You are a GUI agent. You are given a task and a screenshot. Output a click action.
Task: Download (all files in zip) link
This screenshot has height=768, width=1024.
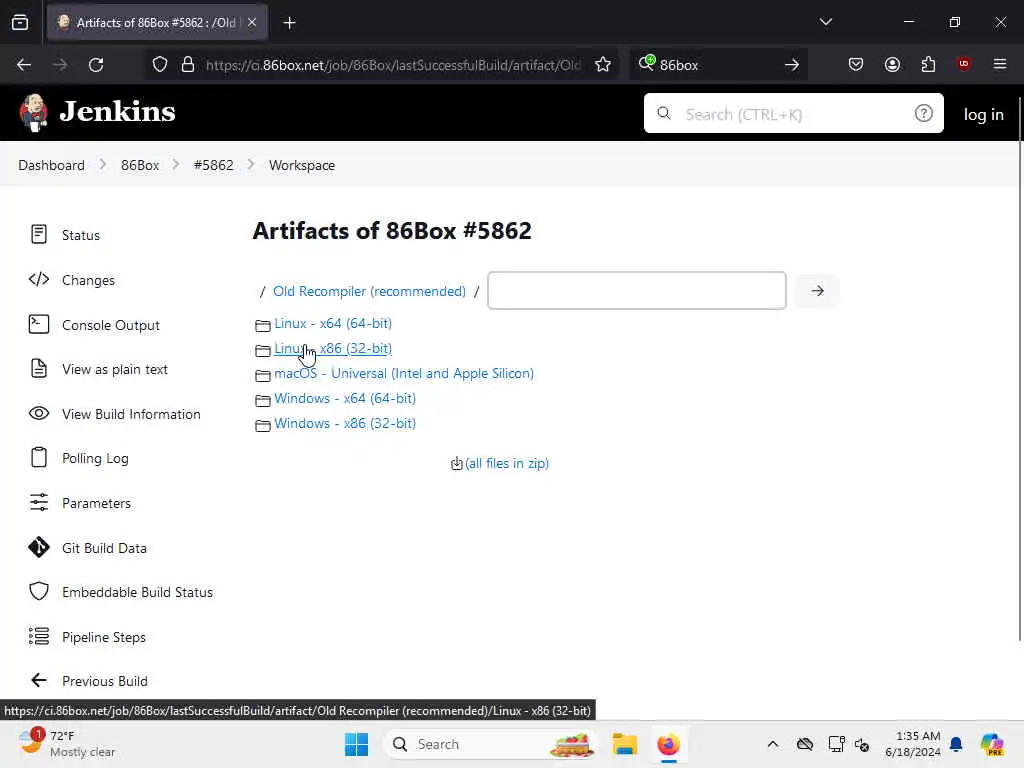click(x=507, y=463)
